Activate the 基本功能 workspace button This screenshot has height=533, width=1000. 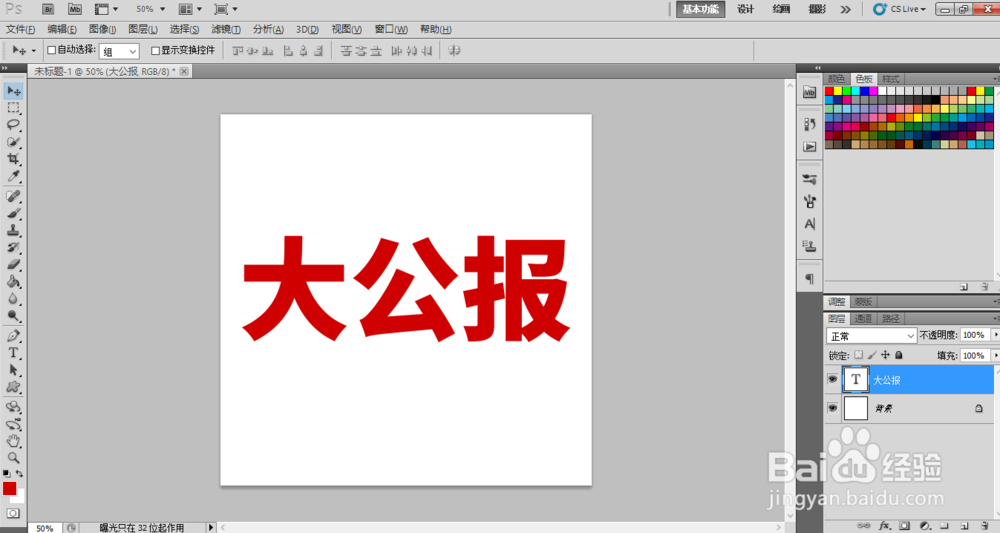pyautogui.click(x=700, y=9)
